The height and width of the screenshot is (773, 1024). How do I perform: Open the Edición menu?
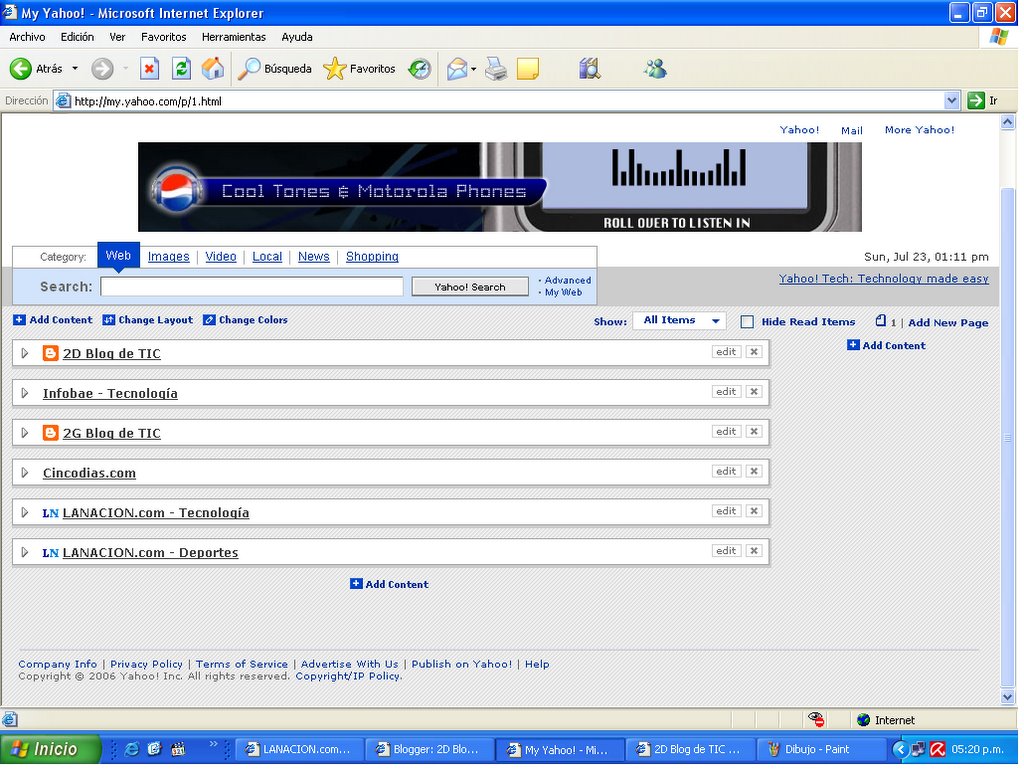tap(77, 37)
